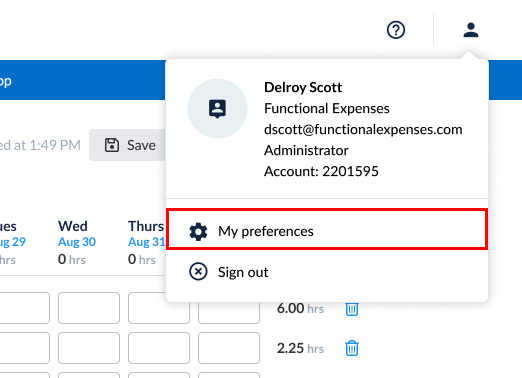Click Wednesday hours field in 2.25 hrs row
The height and width of the screenshot is (378, 522).
[89, 348]
